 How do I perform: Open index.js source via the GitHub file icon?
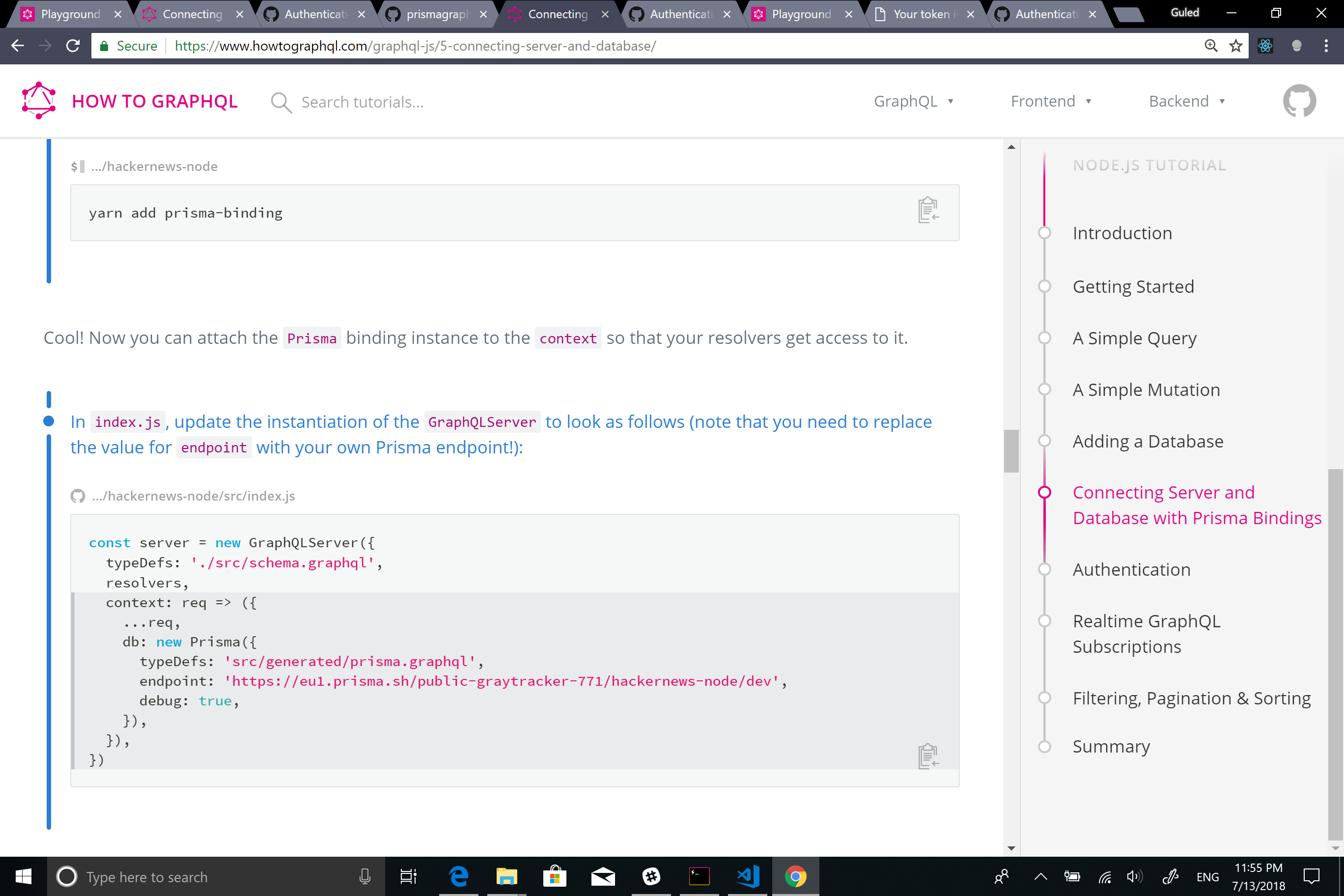click(78, 496)
